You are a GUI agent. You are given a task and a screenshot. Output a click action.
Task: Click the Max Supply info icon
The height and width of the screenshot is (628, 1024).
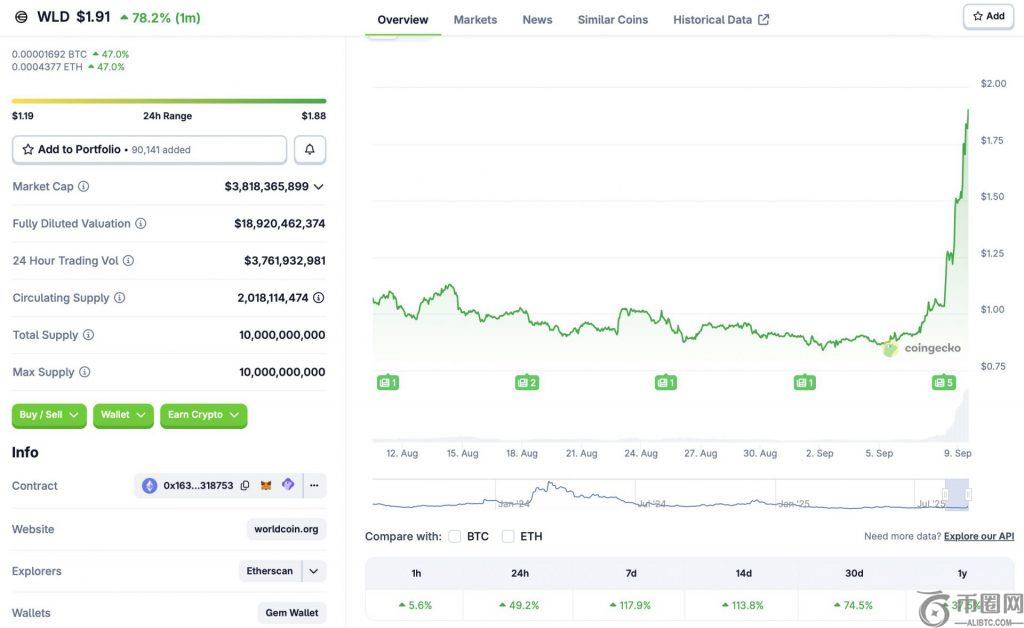tap(84, 372)
